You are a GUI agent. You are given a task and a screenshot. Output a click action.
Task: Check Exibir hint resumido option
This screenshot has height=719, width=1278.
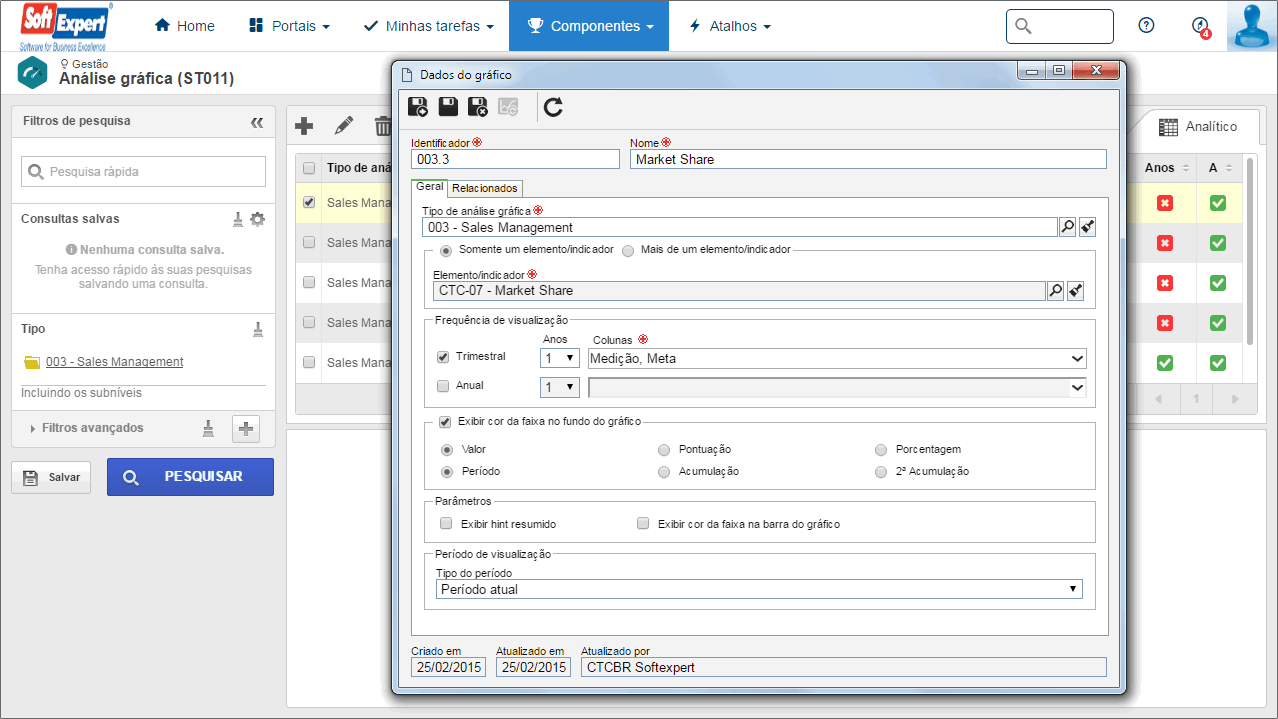click(x=446, y=523)
